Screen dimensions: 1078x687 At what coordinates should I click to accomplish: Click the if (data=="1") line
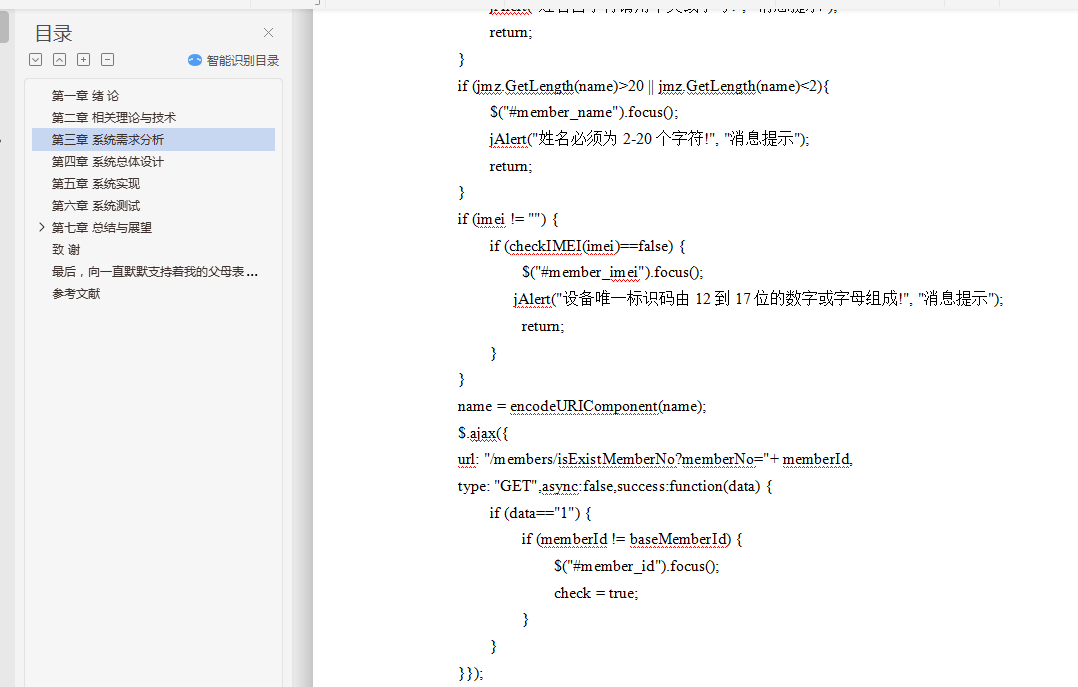click(x=540, y=513)
